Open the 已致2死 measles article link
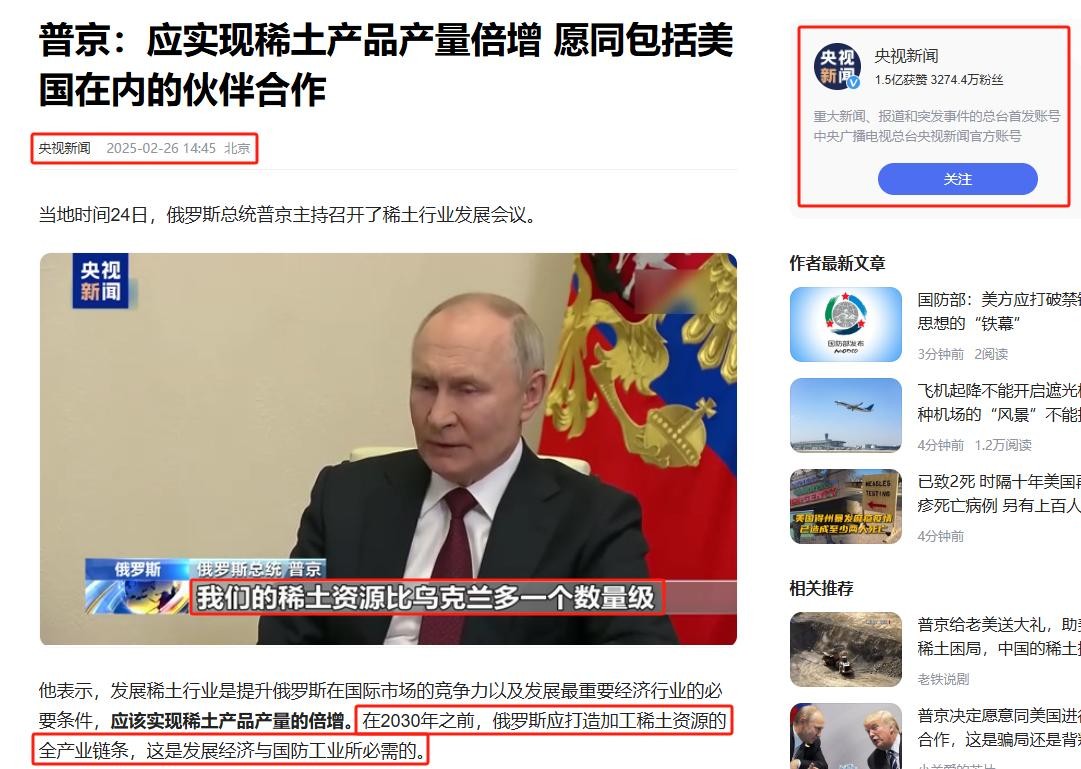Screen dimensions: 1081x769 pyautogui.click(x=999, y=493)
